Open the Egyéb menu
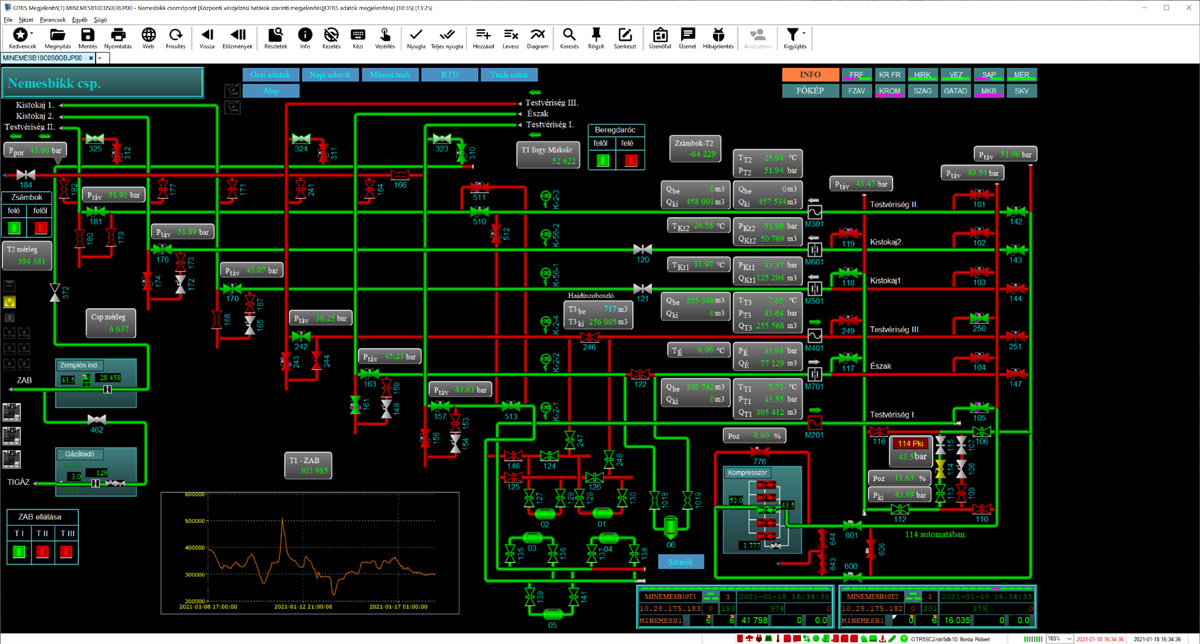1200x644 pixels. click(x=81, y=19)
